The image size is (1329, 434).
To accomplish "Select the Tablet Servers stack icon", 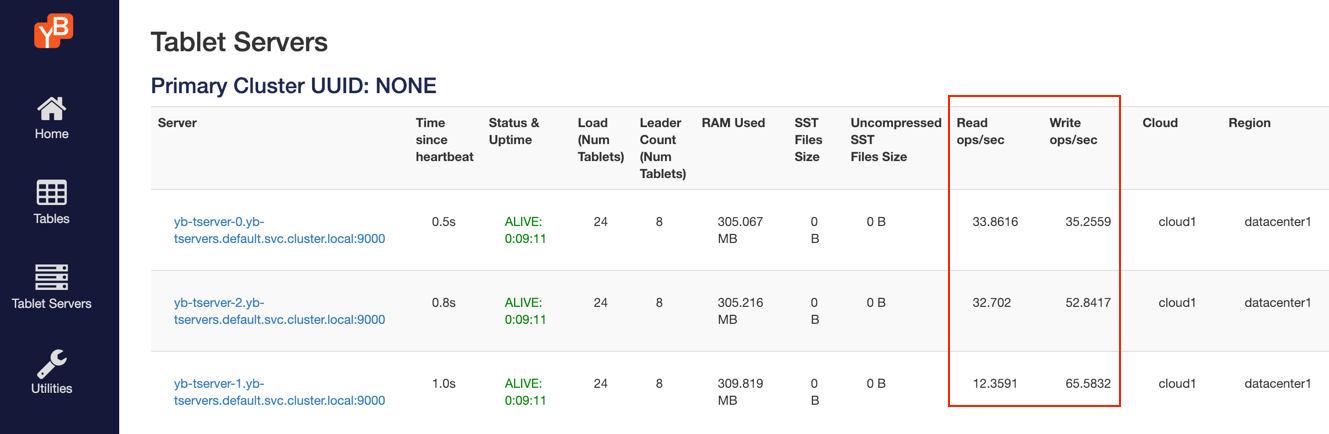I will pos(52,278).
